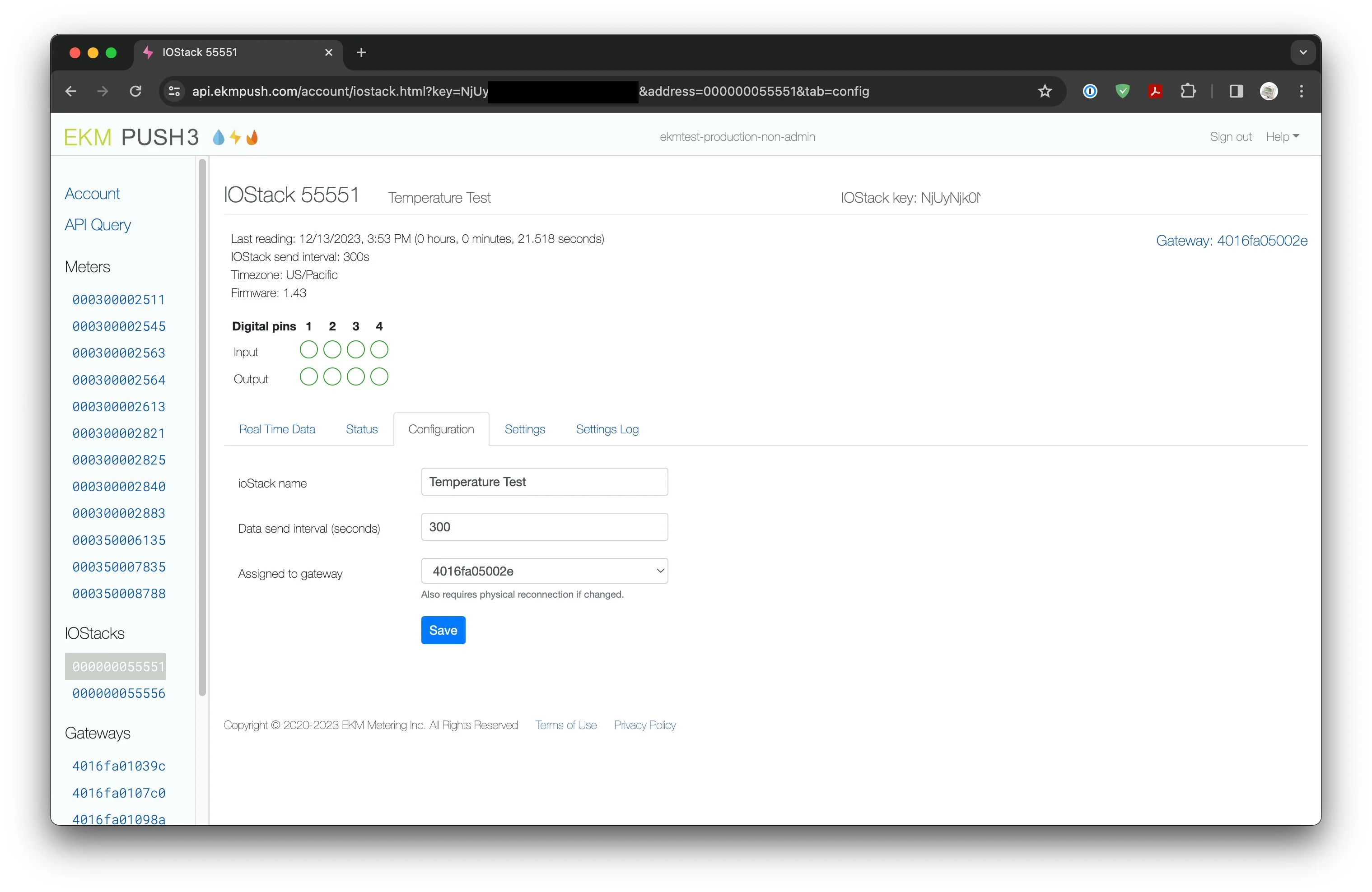
Task: Open the tab search chevron dropdown
Action: 1303,52
